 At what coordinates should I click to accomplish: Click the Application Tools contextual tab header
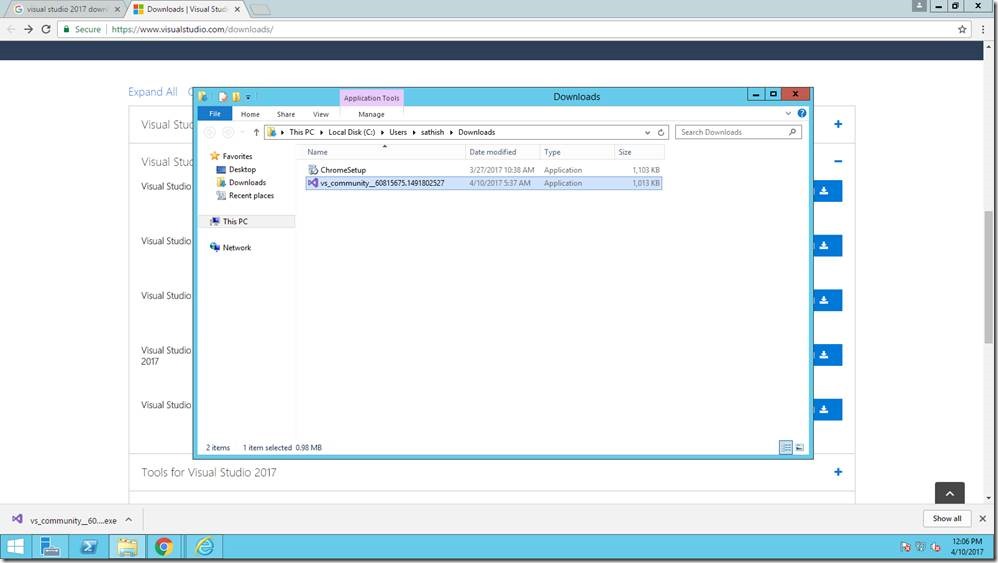tap(372, 98)
